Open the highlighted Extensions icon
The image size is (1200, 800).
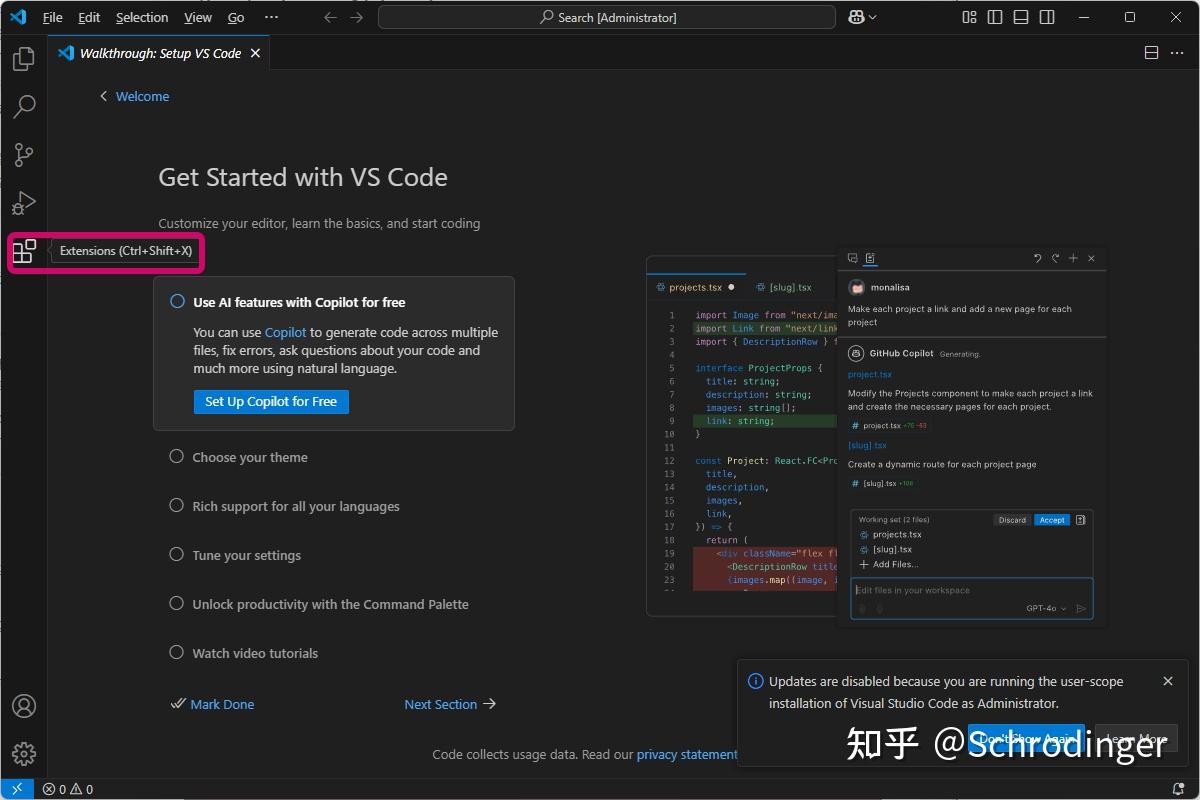[24, 252]
